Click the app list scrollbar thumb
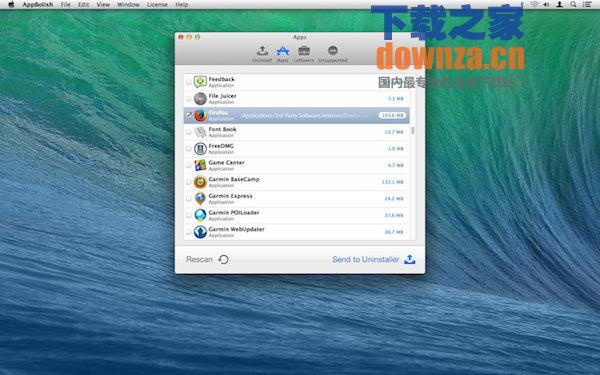This screenshot has width=600, height=375. [x=412, y=130]
